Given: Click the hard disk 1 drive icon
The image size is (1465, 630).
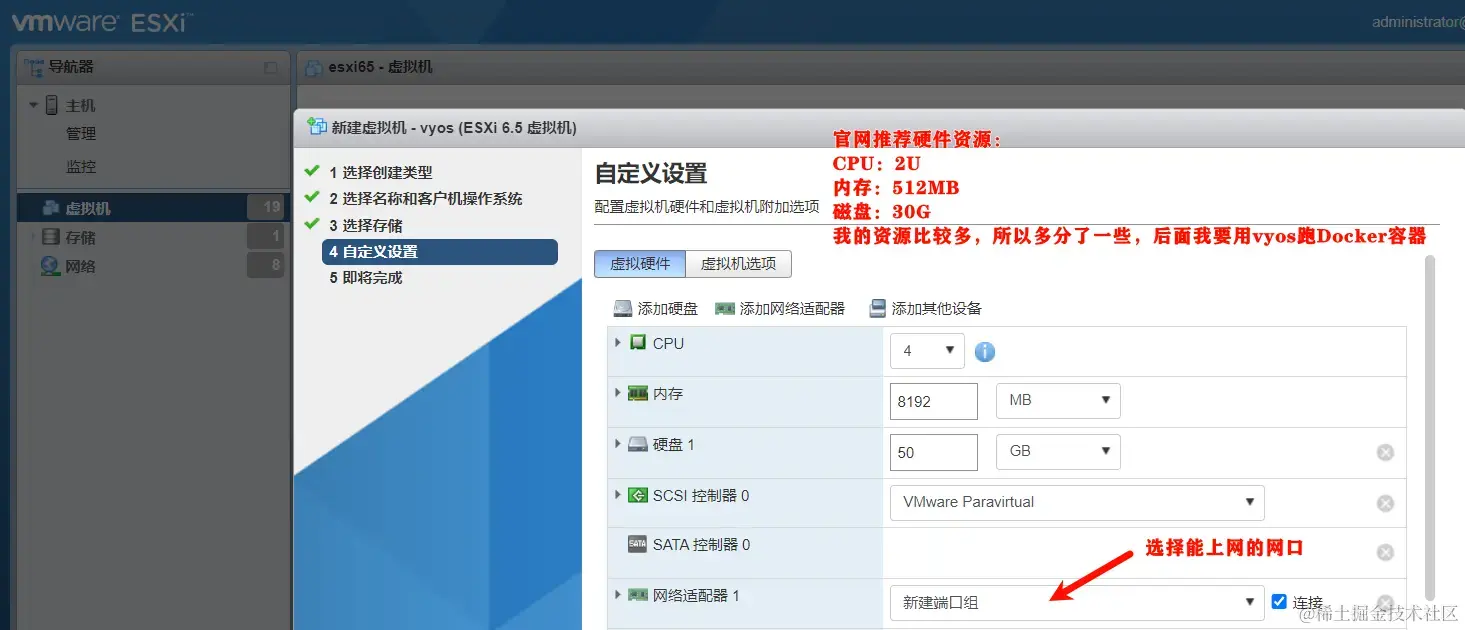Looking at the screenshot, I should point(637,443).
